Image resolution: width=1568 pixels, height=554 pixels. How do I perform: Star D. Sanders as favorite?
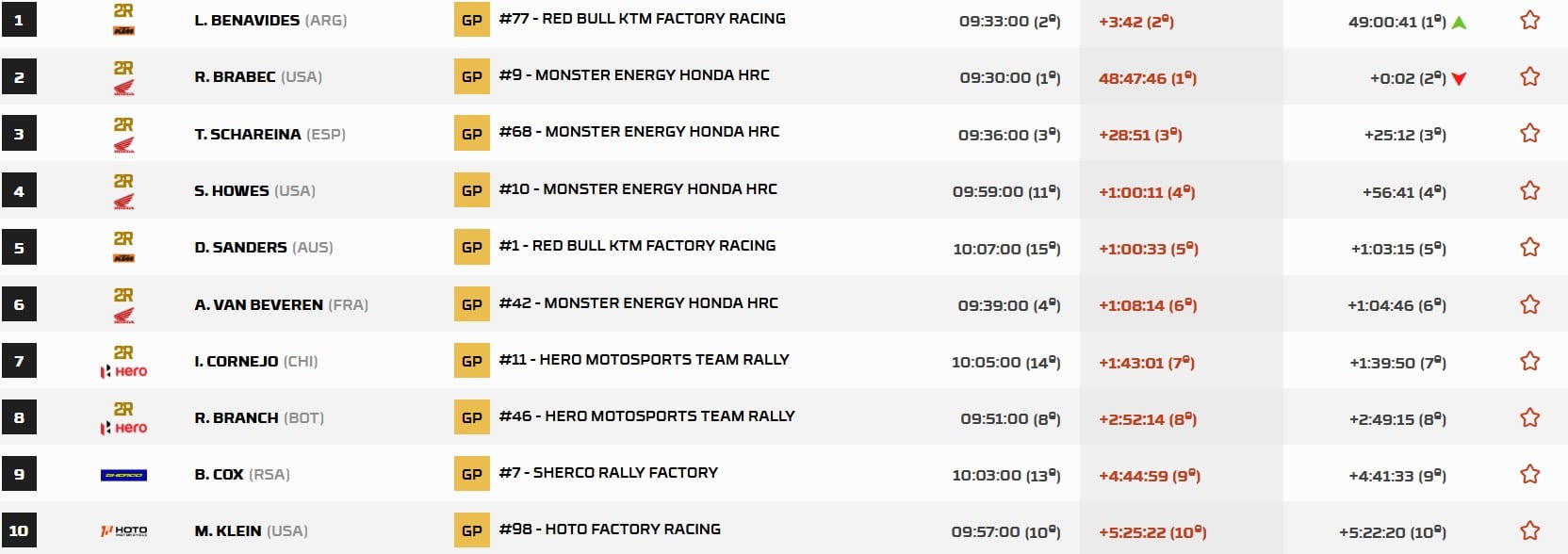pos(1529,247)
